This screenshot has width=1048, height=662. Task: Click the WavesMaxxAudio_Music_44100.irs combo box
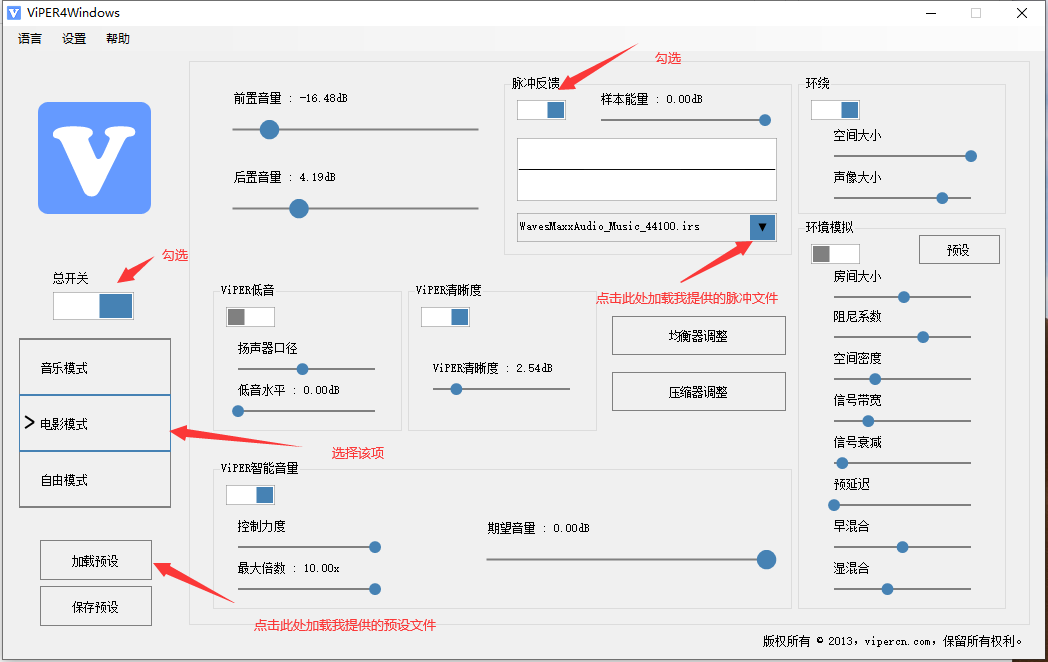646,227
